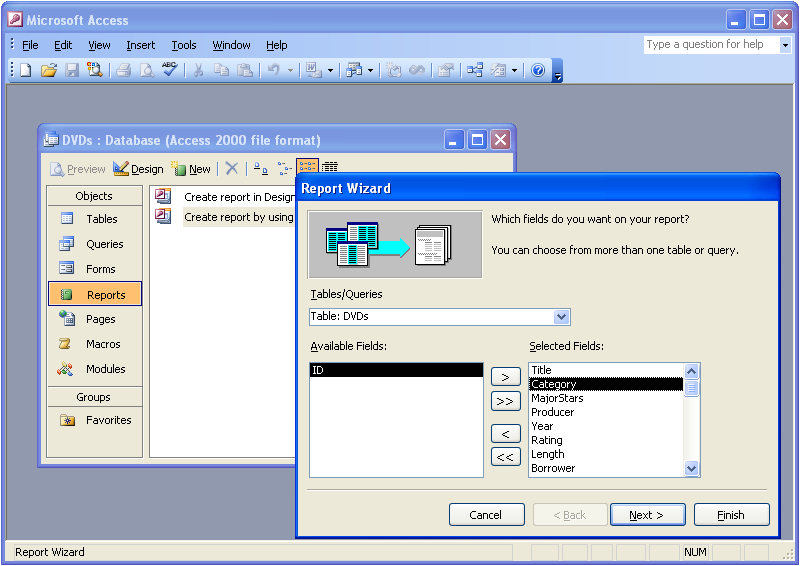Open Microsoft Access Help question-mark icon

tap(538, 70)
